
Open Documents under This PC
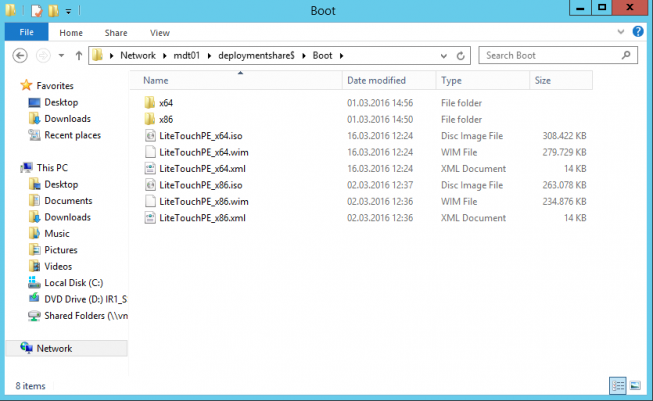pos(68,201)
